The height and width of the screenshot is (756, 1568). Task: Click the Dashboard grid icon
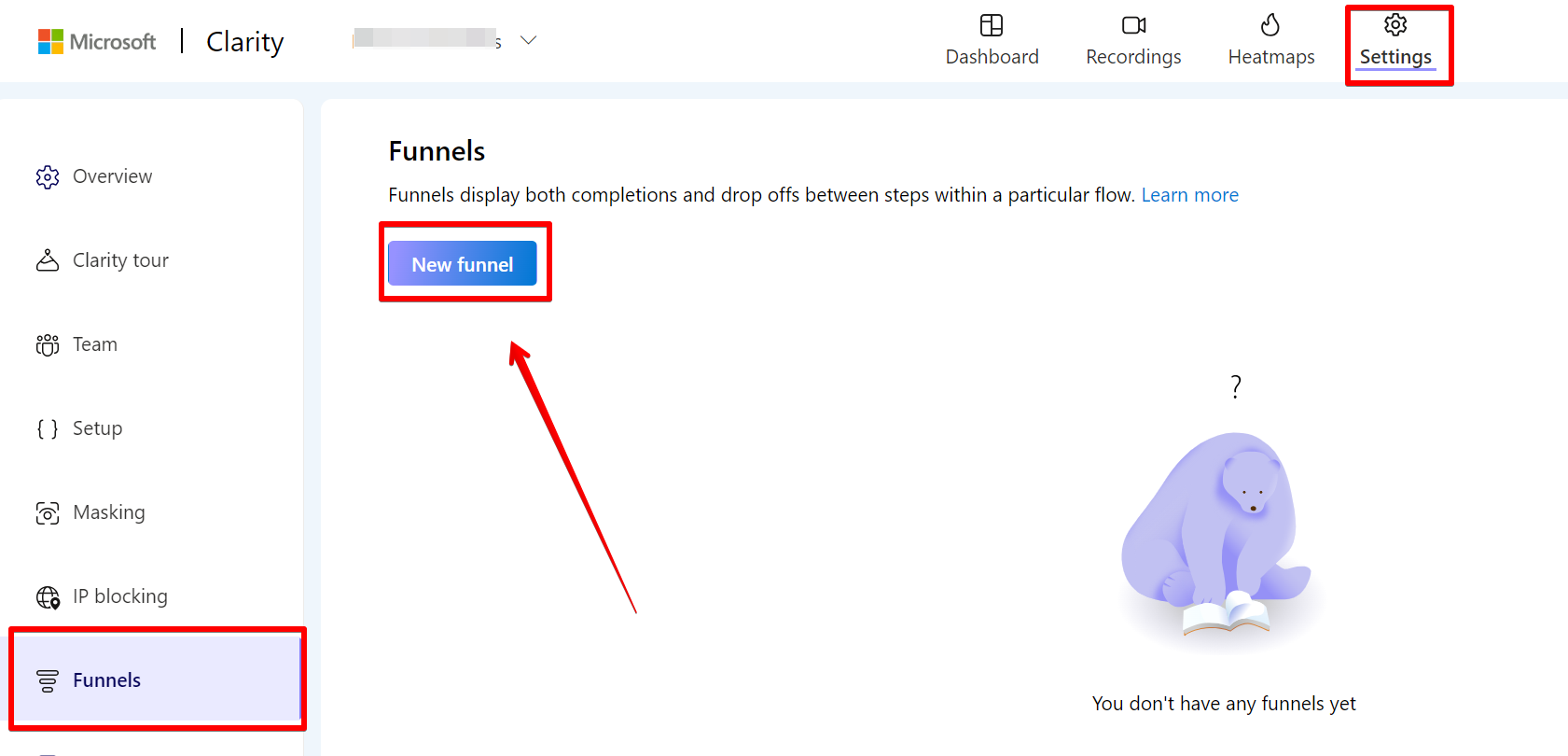[991, 25]
